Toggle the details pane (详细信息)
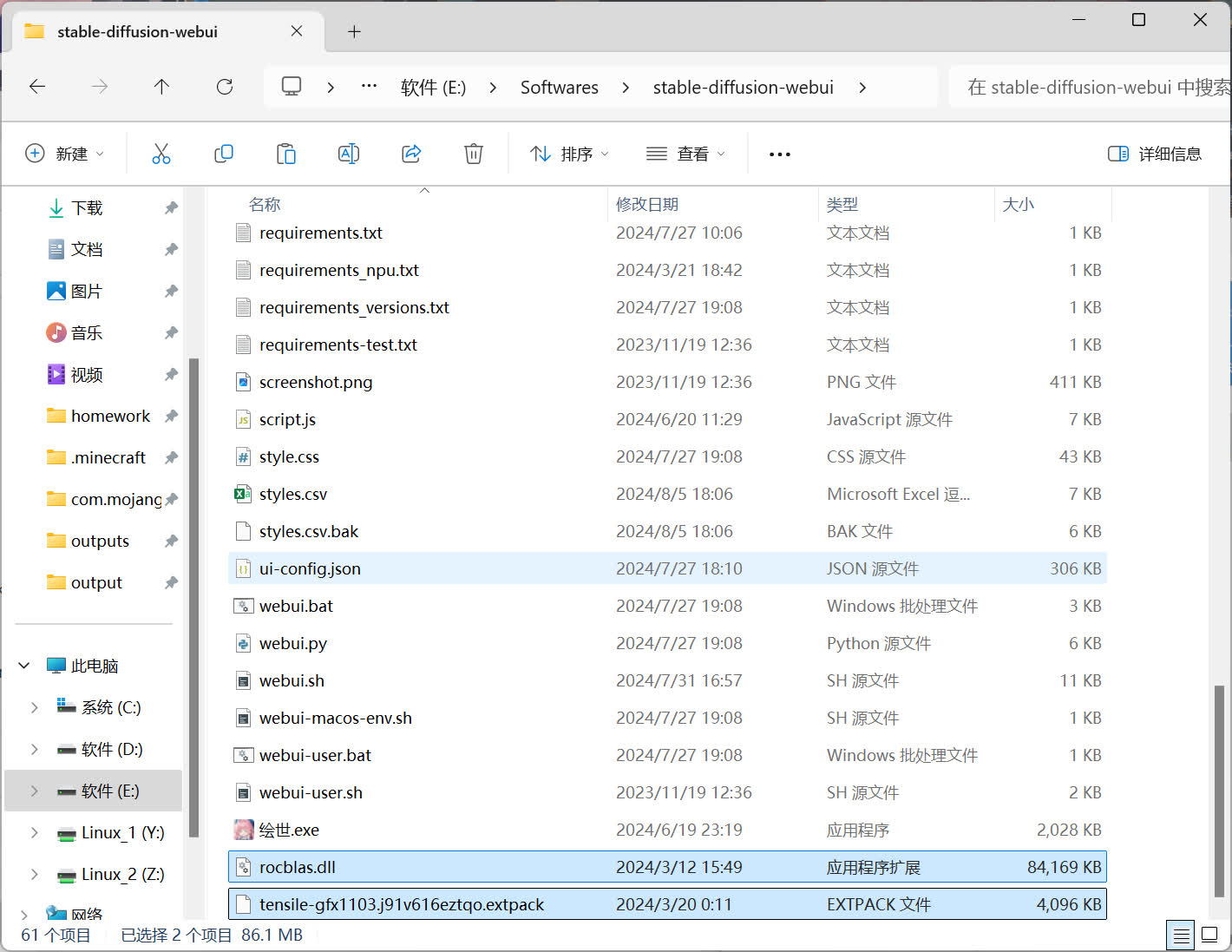This screenshot has height=952, width=1232. click(1155, 154)
